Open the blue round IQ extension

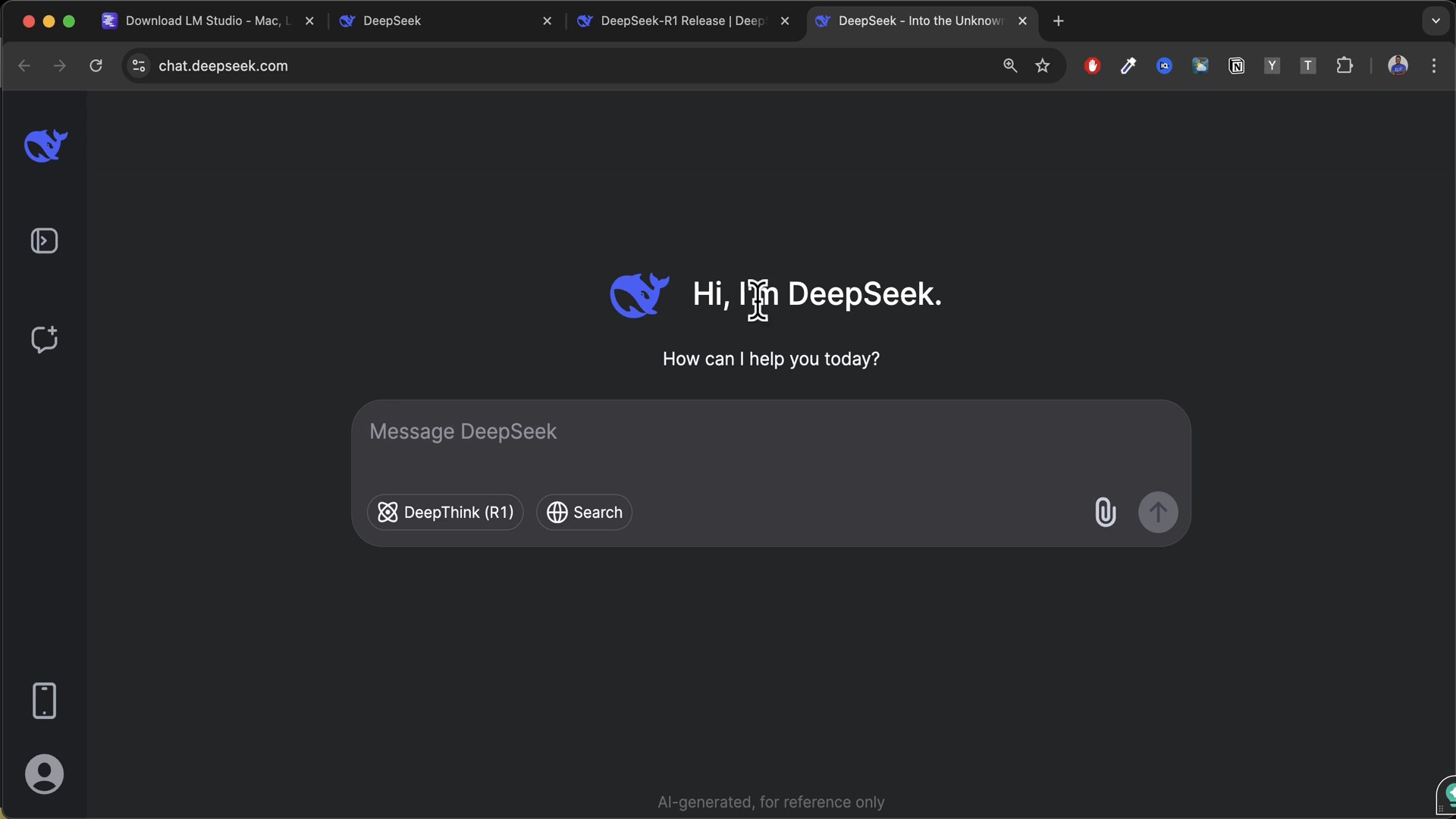[x=1164, y=66]
